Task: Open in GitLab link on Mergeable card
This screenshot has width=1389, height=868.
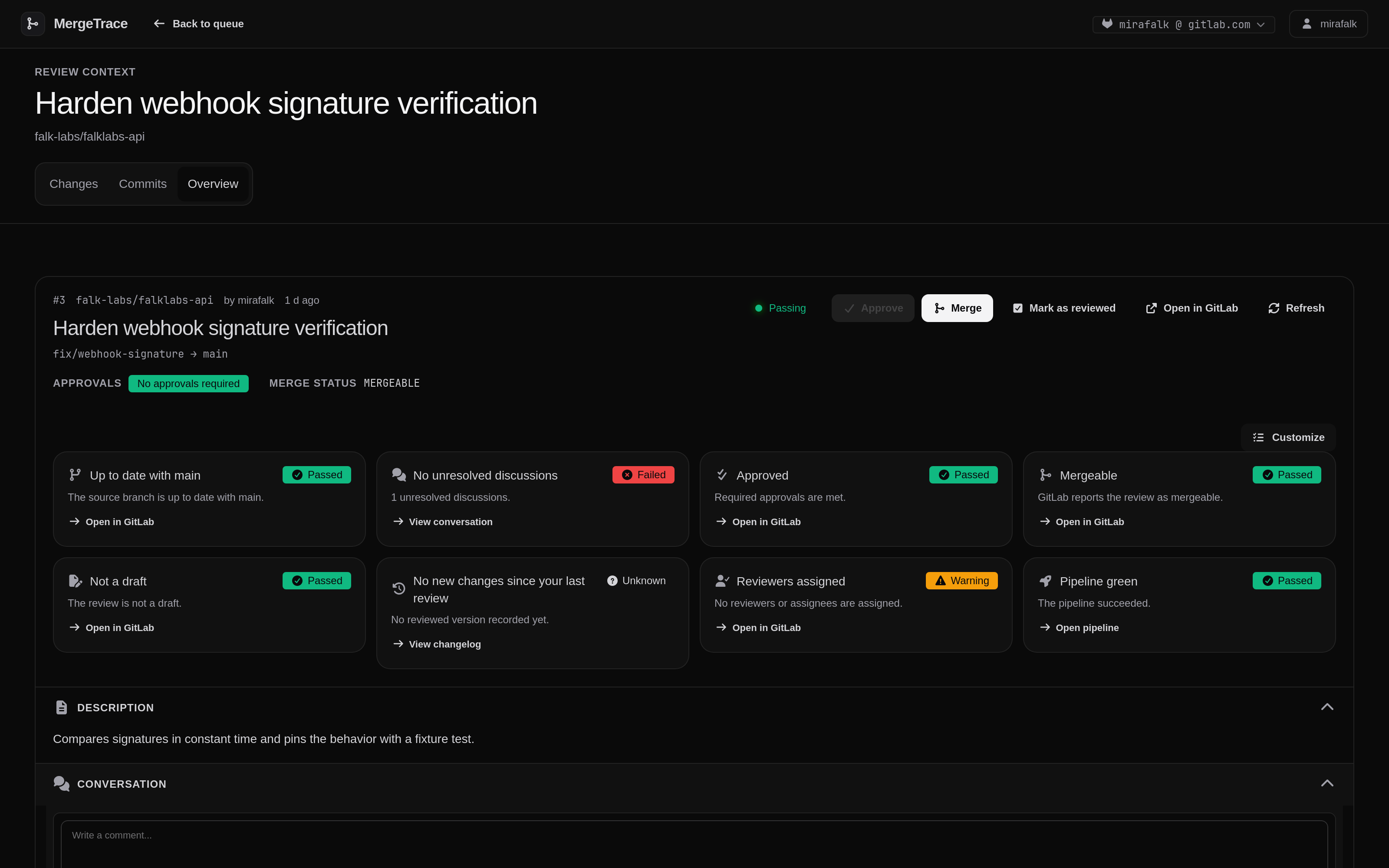Action: pos(1081,521)
